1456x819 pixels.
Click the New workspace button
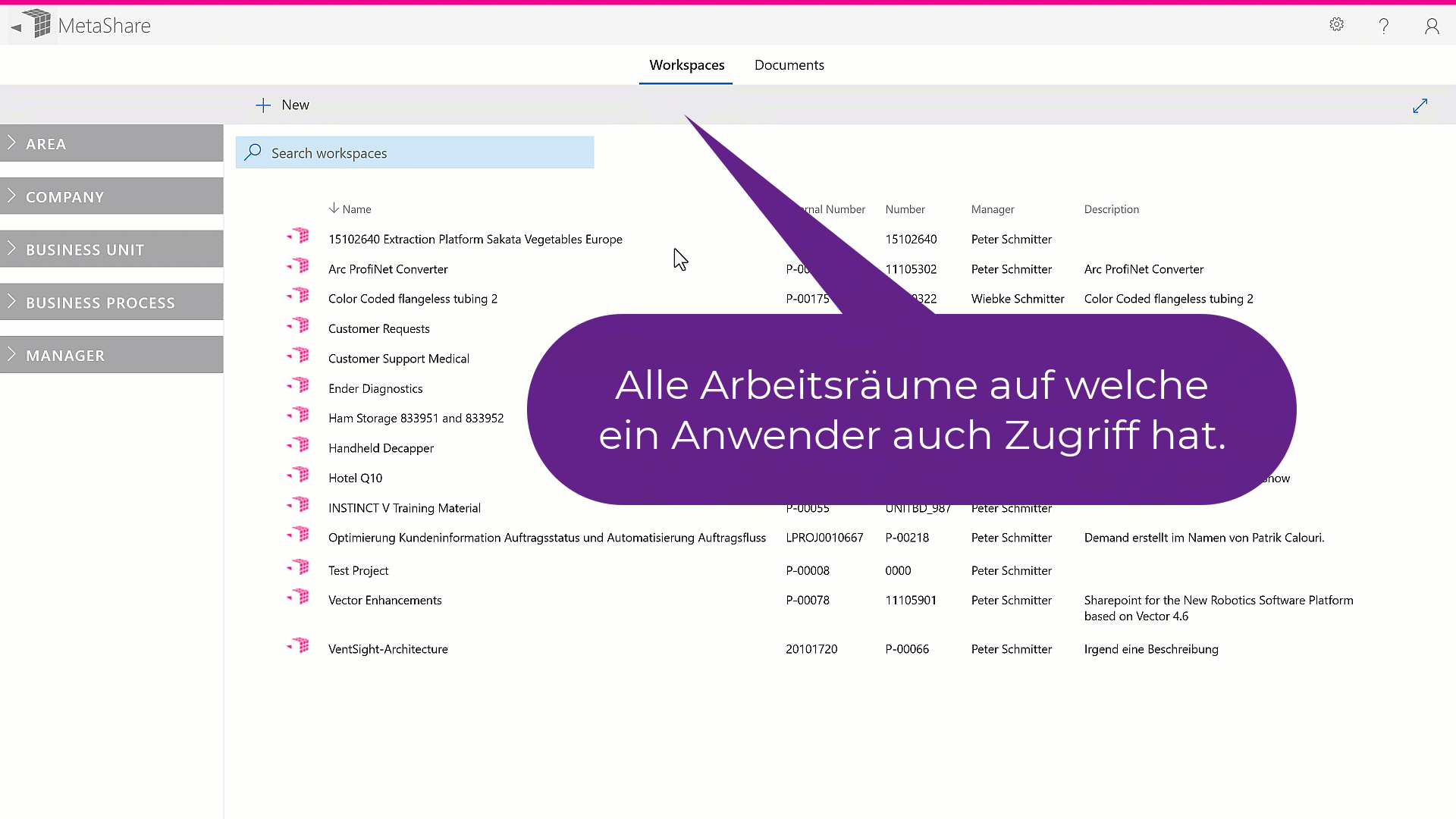[x=282, y=105]
